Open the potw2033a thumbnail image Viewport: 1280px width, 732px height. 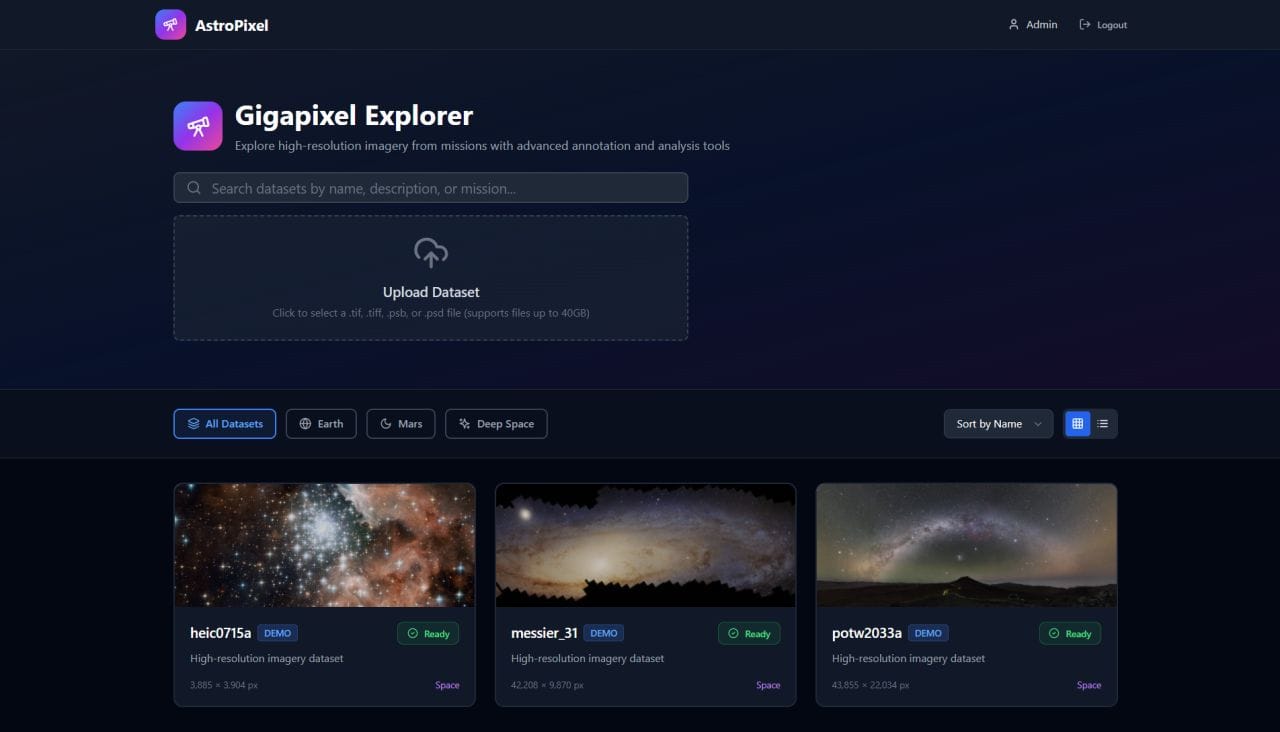coord(967,545)
